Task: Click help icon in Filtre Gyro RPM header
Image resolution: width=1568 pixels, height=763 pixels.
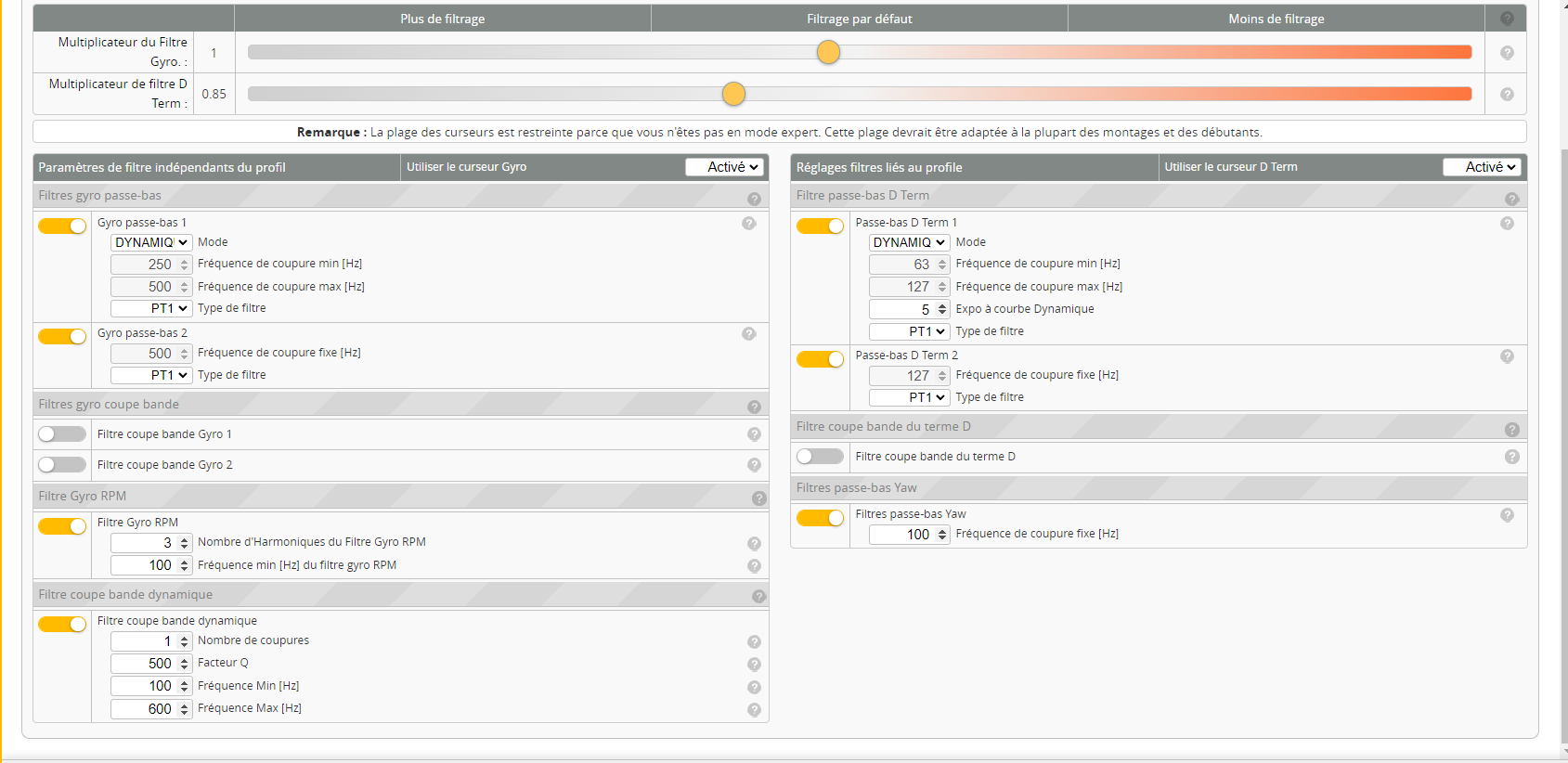Action: pos(758,498)
